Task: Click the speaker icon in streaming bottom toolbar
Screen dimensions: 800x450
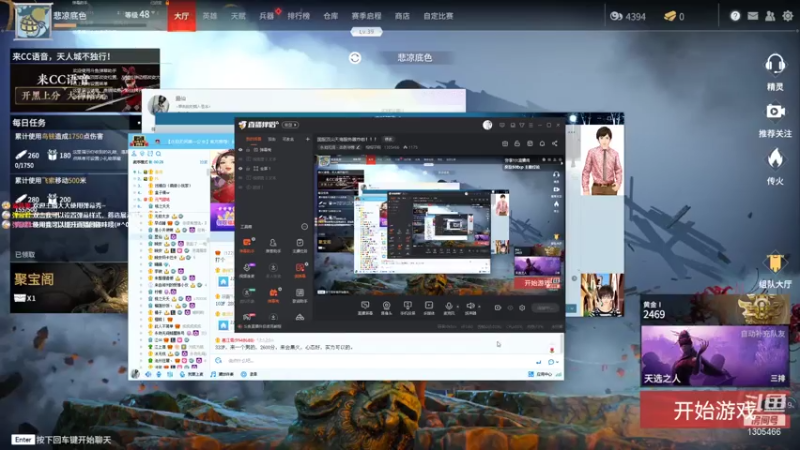Action: pos(470,306)
